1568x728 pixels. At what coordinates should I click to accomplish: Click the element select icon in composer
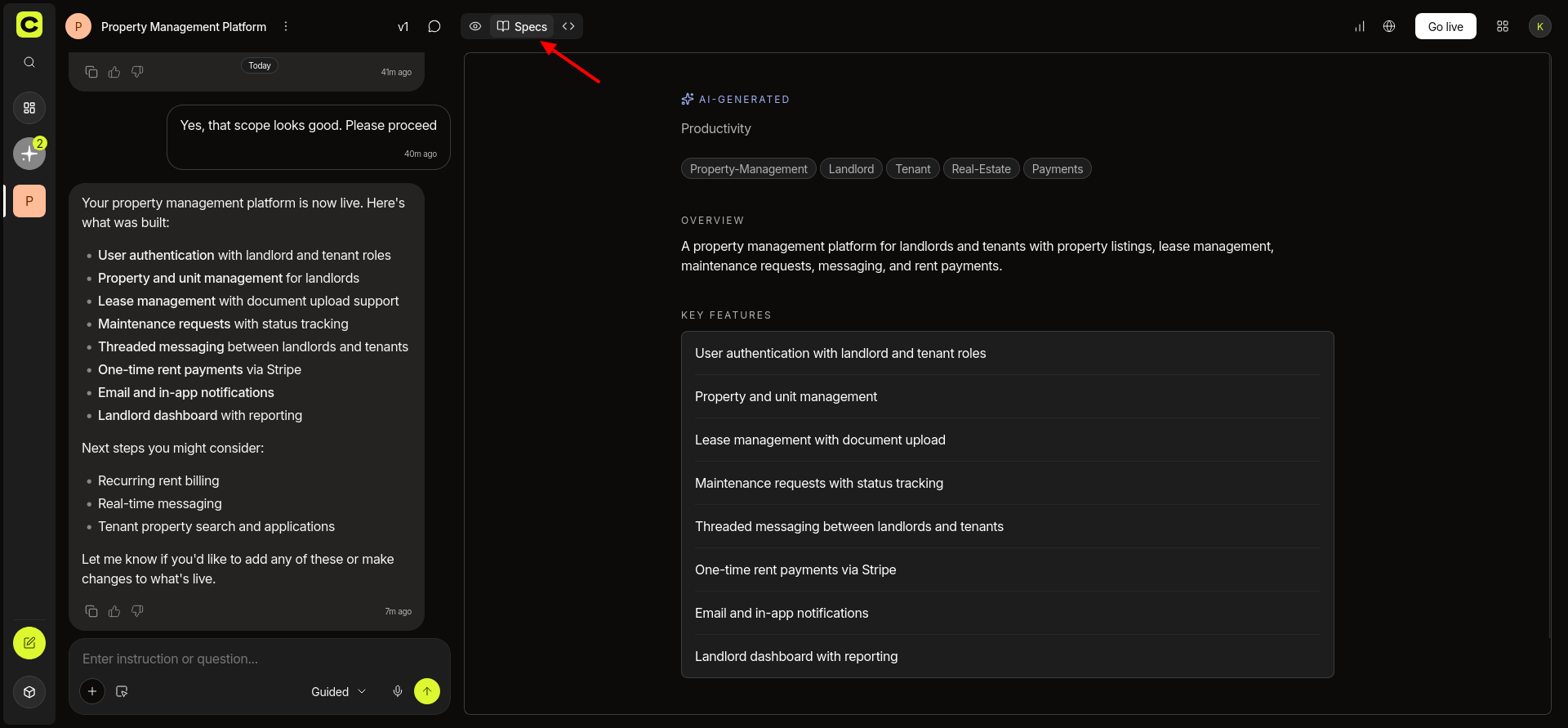tap(122, 691)
